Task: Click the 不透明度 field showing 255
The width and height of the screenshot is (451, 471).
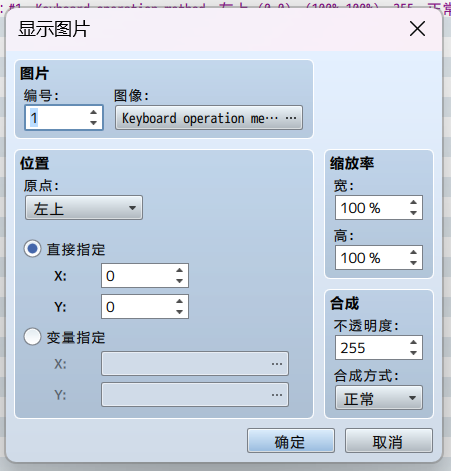Action: point(379,348)
